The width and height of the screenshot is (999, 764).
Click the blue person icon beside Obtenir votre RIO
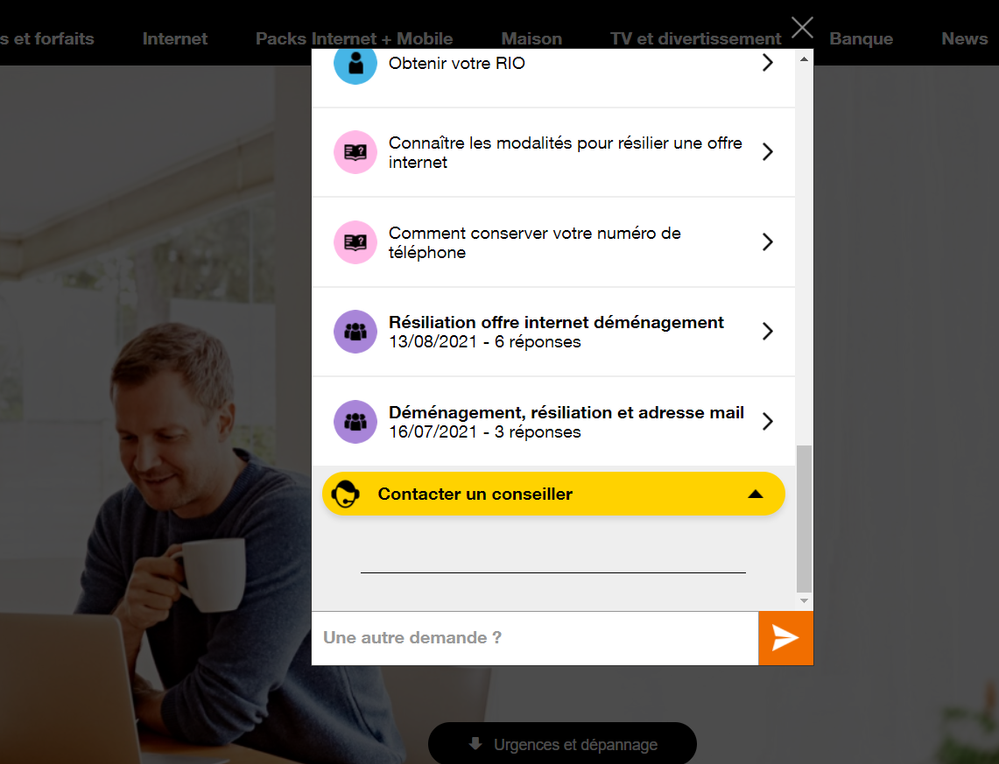coord(356,64)
